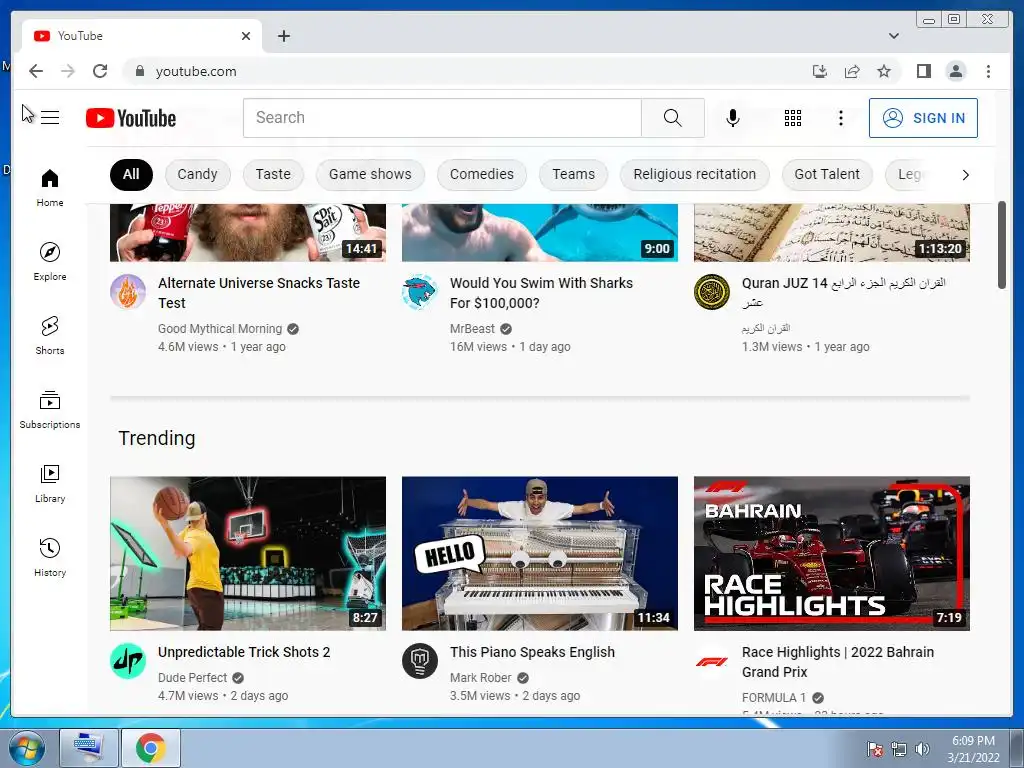
Task: Select the Got Talent chip
Action: pyautogui.click(x=827, y=174)
